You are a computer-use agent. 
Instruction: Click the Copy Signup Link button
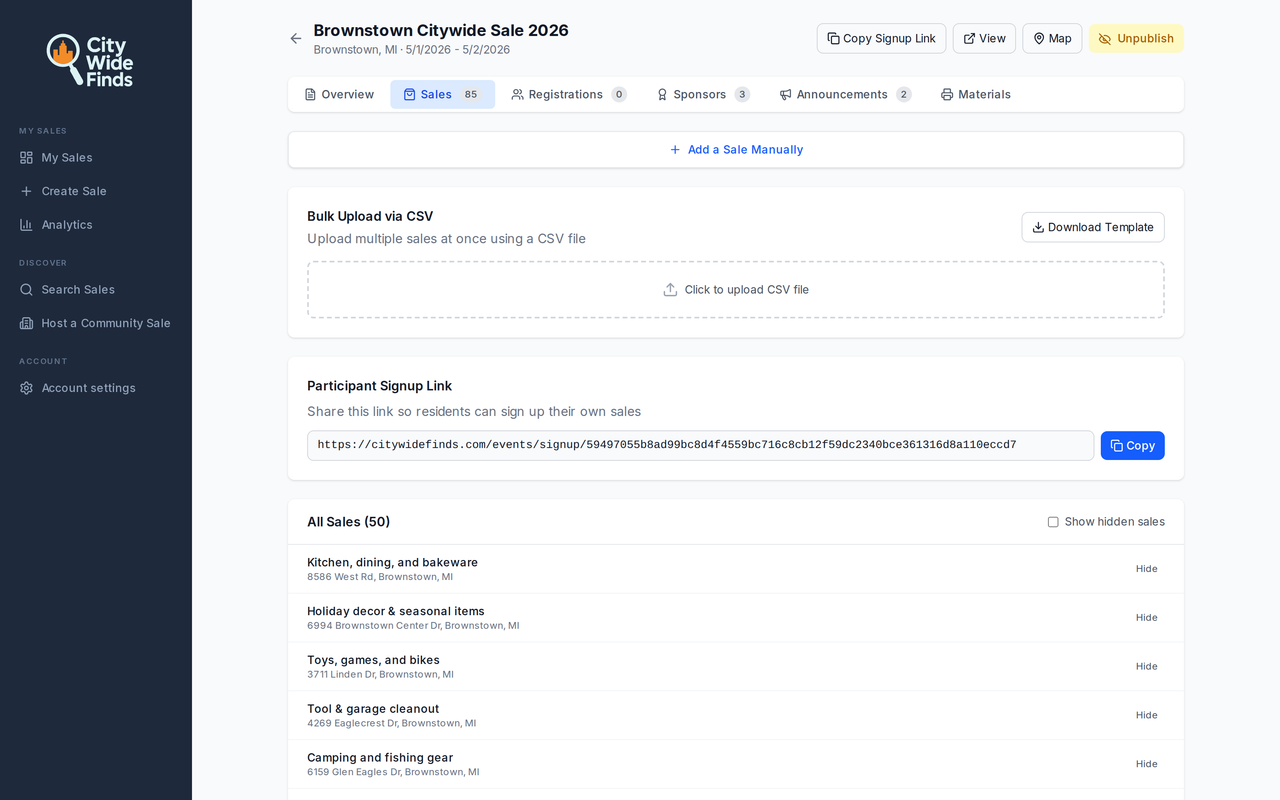click(881, 39)
